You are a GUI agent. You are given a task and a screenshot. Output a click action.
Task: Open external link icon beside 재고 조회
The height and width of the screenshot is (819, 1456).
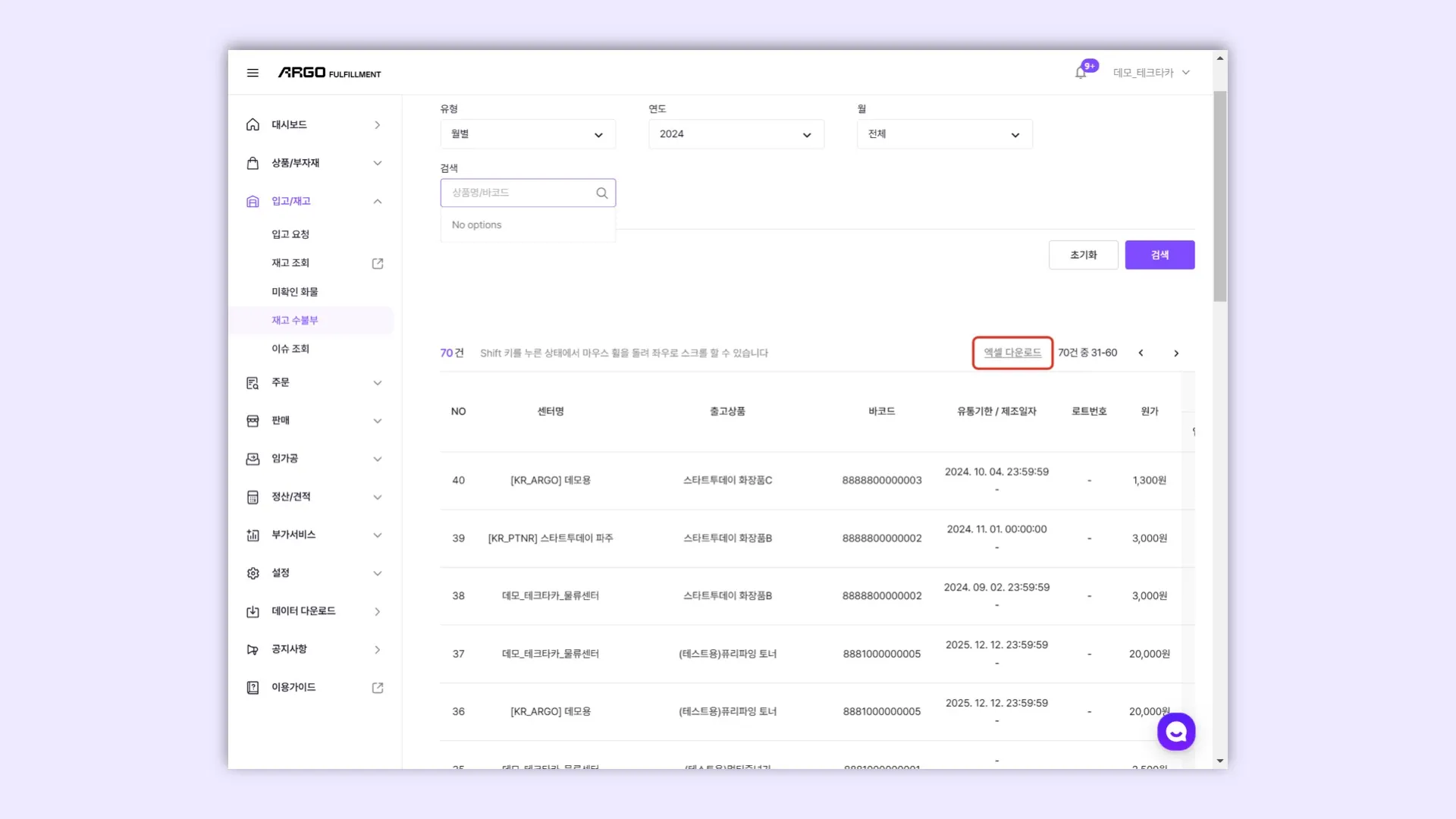[378, 263]
